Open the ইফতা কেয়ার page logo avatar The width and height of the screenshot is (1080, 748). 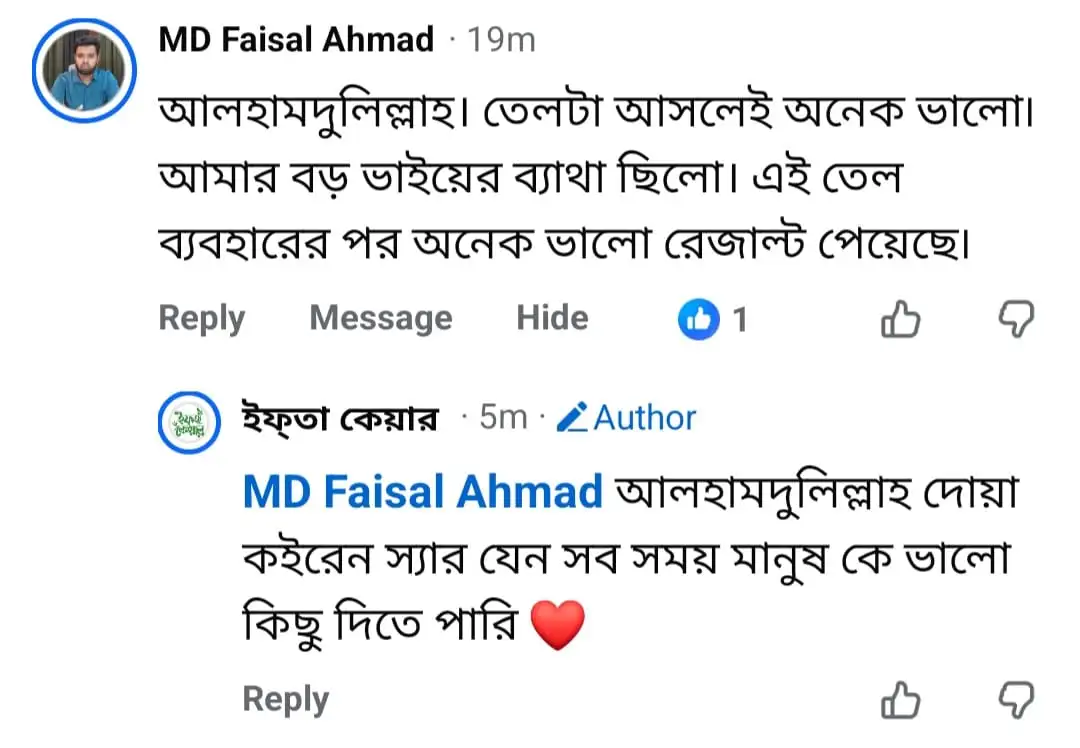[x=189, y=422]
